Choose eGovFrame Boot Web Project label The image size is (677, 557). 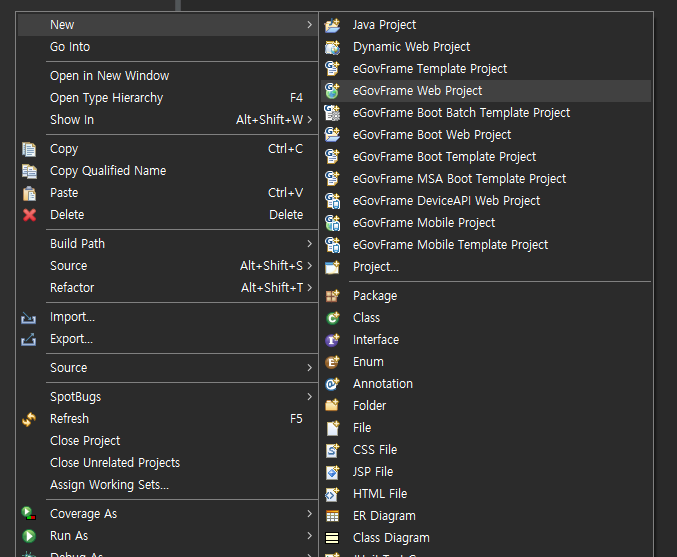click(x=432, y=135)
